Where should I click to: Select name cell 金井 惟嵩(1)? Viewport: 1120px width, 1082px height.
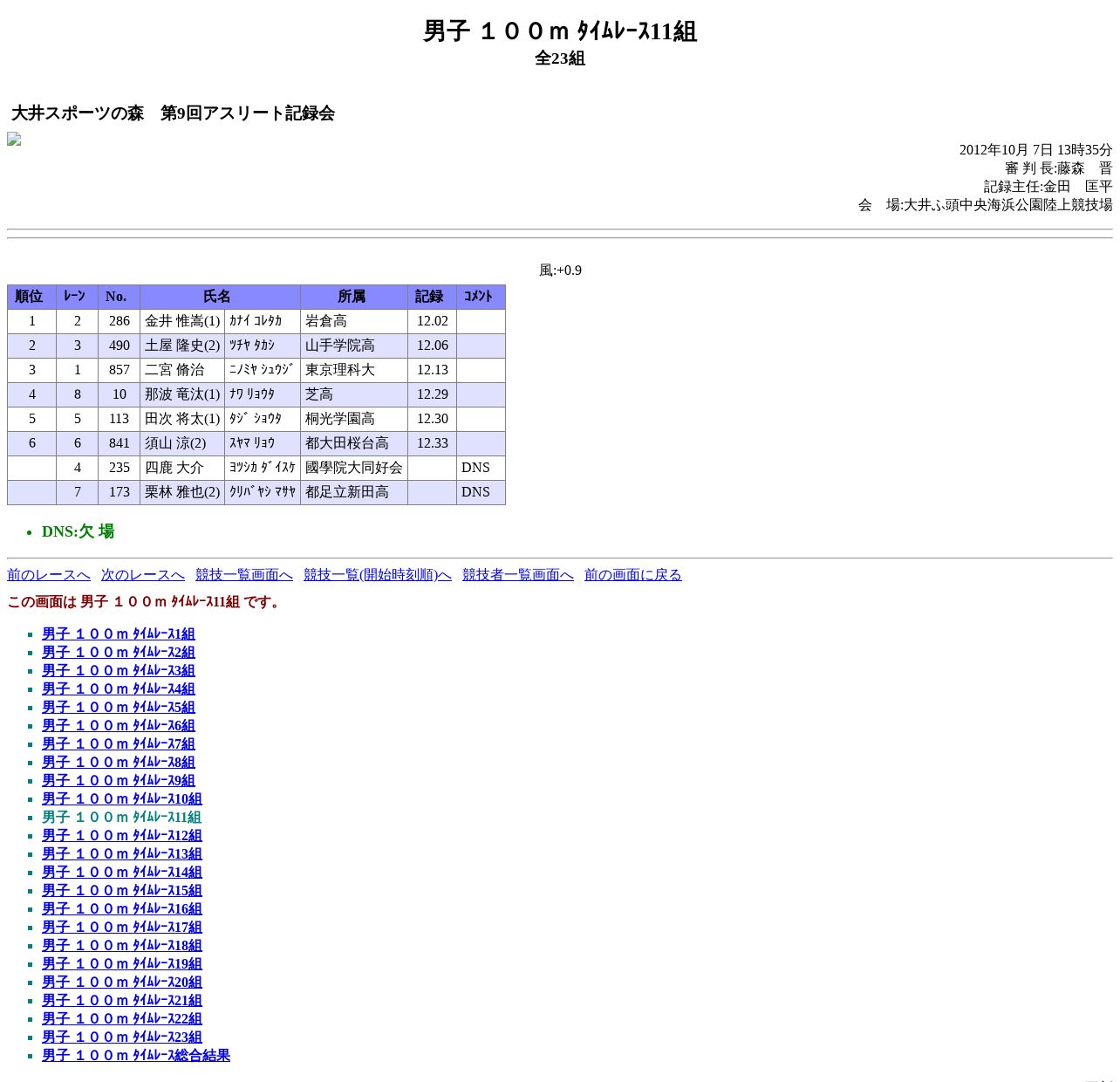click(x=182, y=321)
